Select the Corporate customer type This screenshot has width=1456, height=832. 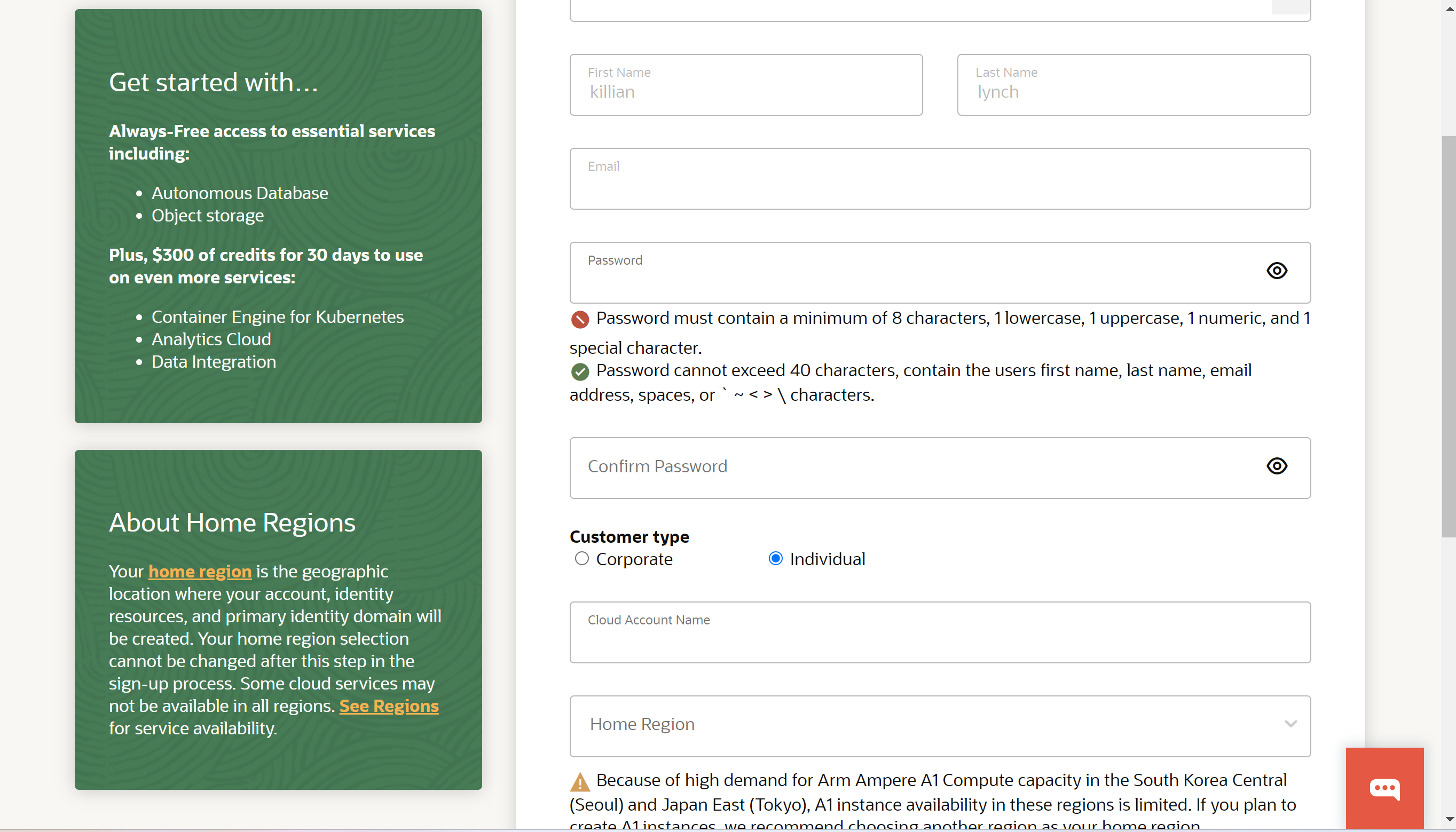coord(581,558)
